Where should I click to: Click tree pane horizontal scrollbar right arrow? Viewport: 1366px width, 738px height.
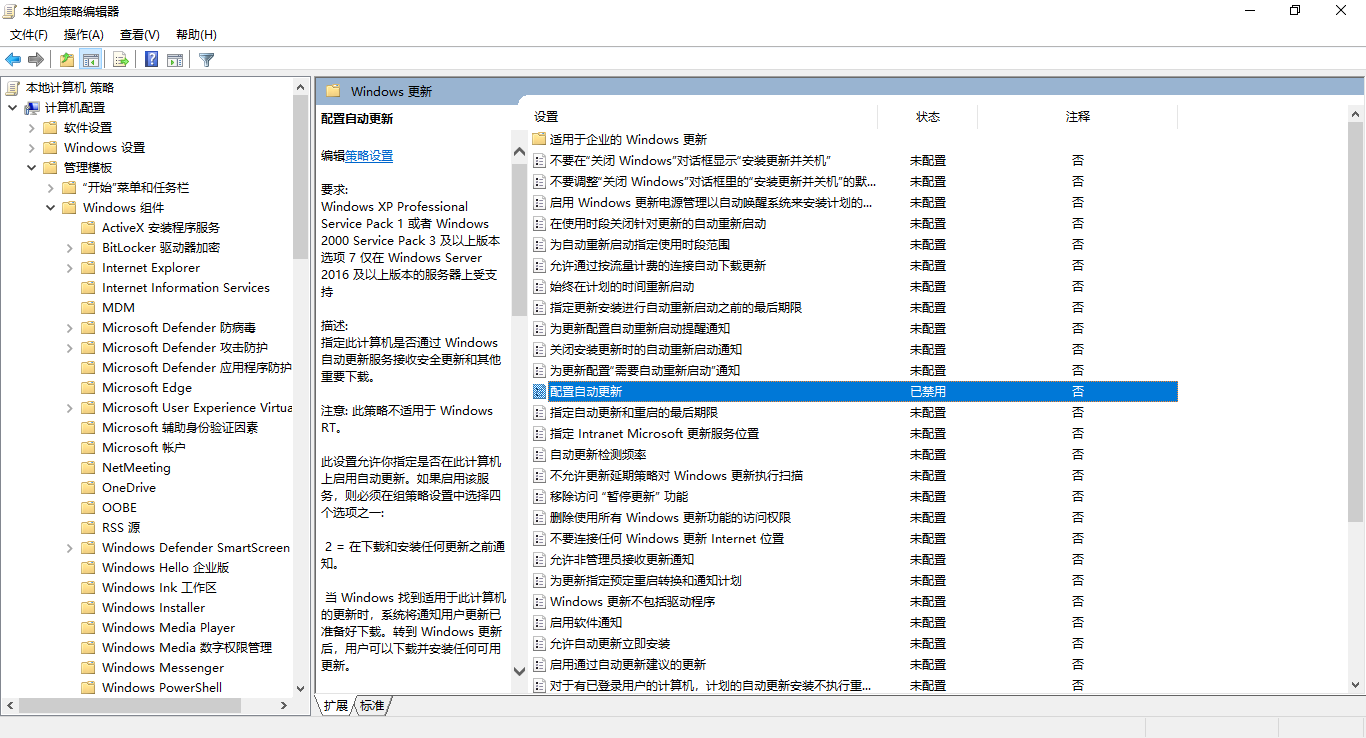(x=285, y=705)
